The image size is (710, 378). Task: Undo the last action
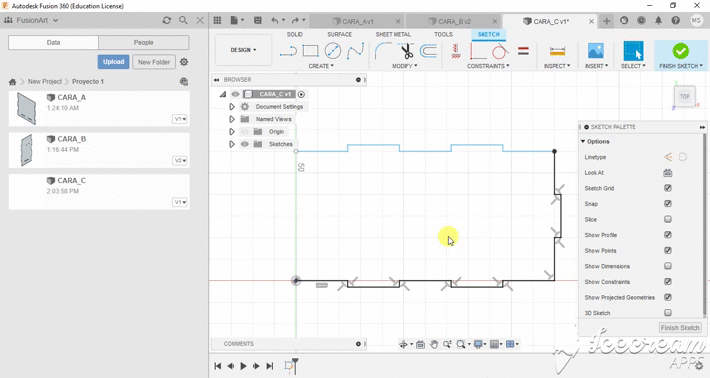coord(274,20)
